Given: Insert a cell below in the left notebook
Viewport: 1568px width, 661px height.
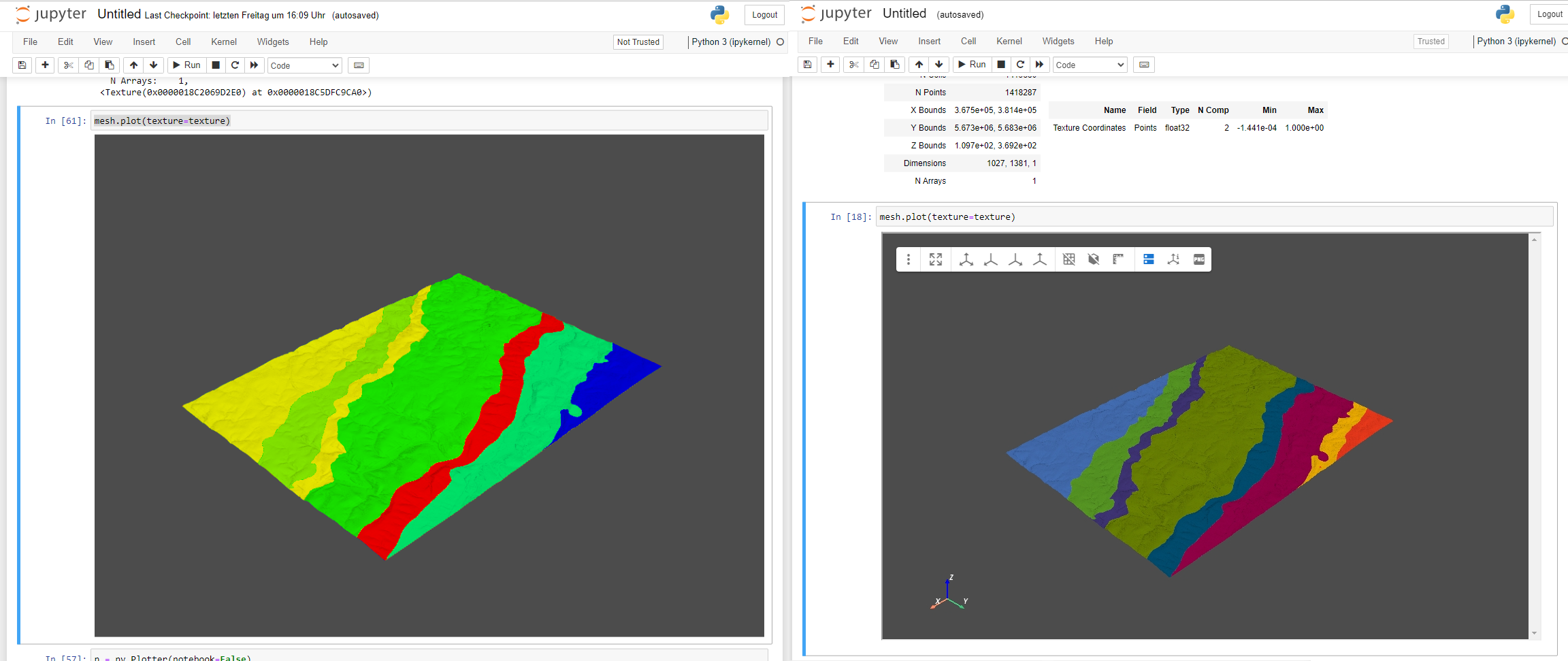Looking at the screenshot, I should coord(45,65).
